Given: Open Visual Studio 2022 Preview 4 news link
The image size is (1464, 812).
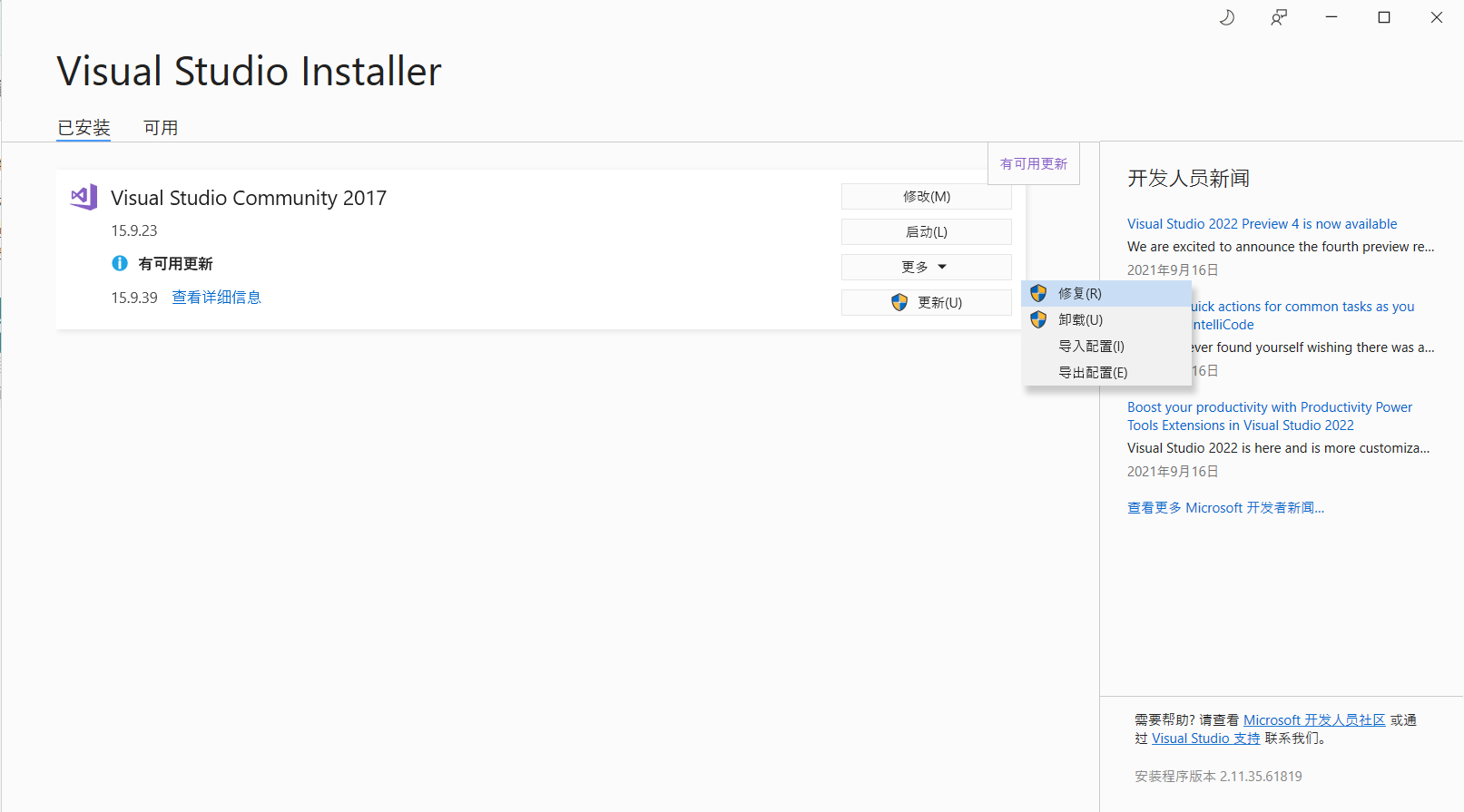Looking at the screenshot, I should (x=1262, y=224).
